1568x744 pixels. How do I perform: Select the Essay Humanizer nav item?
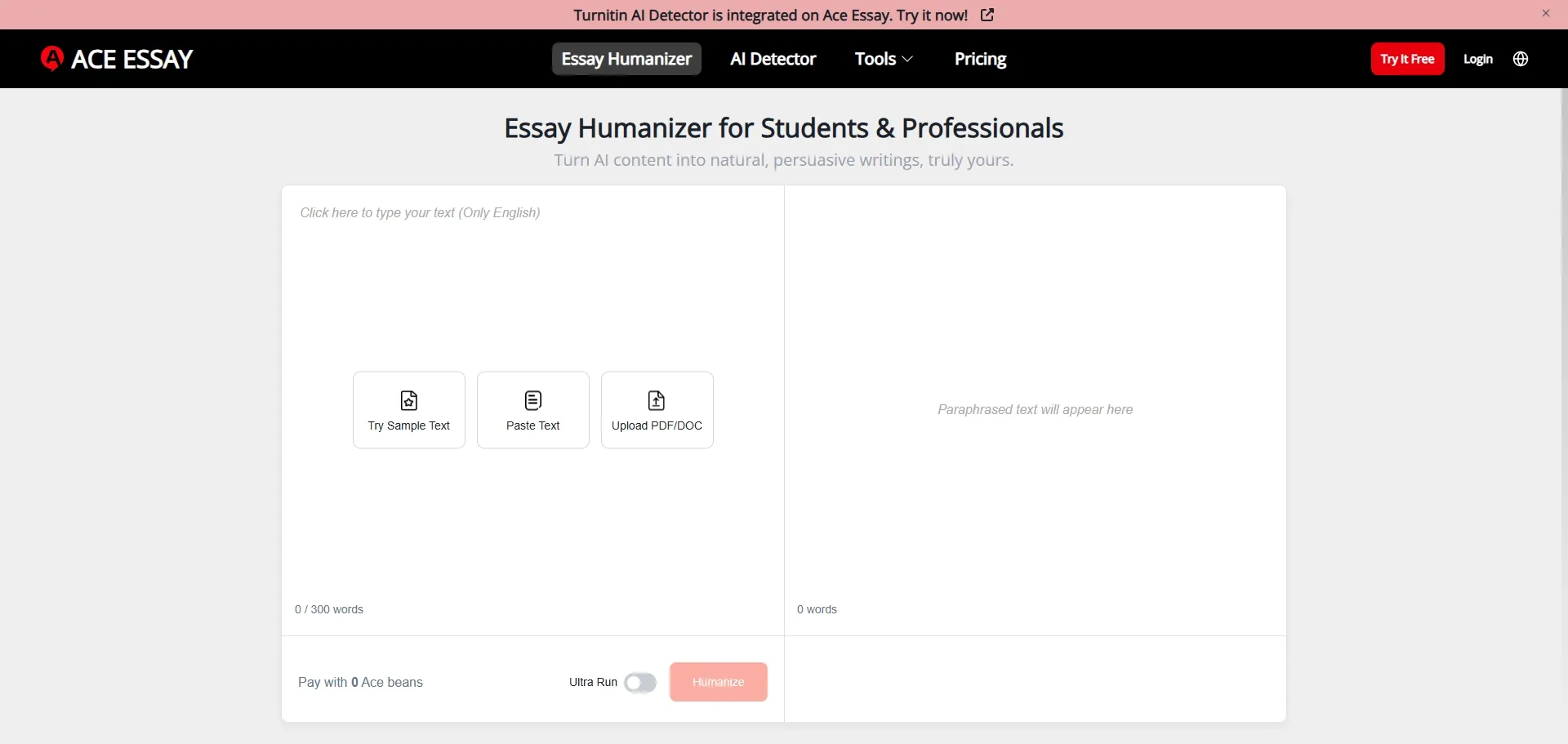pos(626,58)
